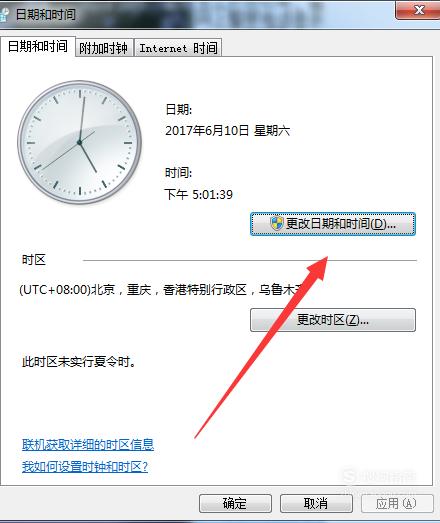Confirm with the 确定 button
Viewport: 440px width, 523px height.
click(235, 503)
